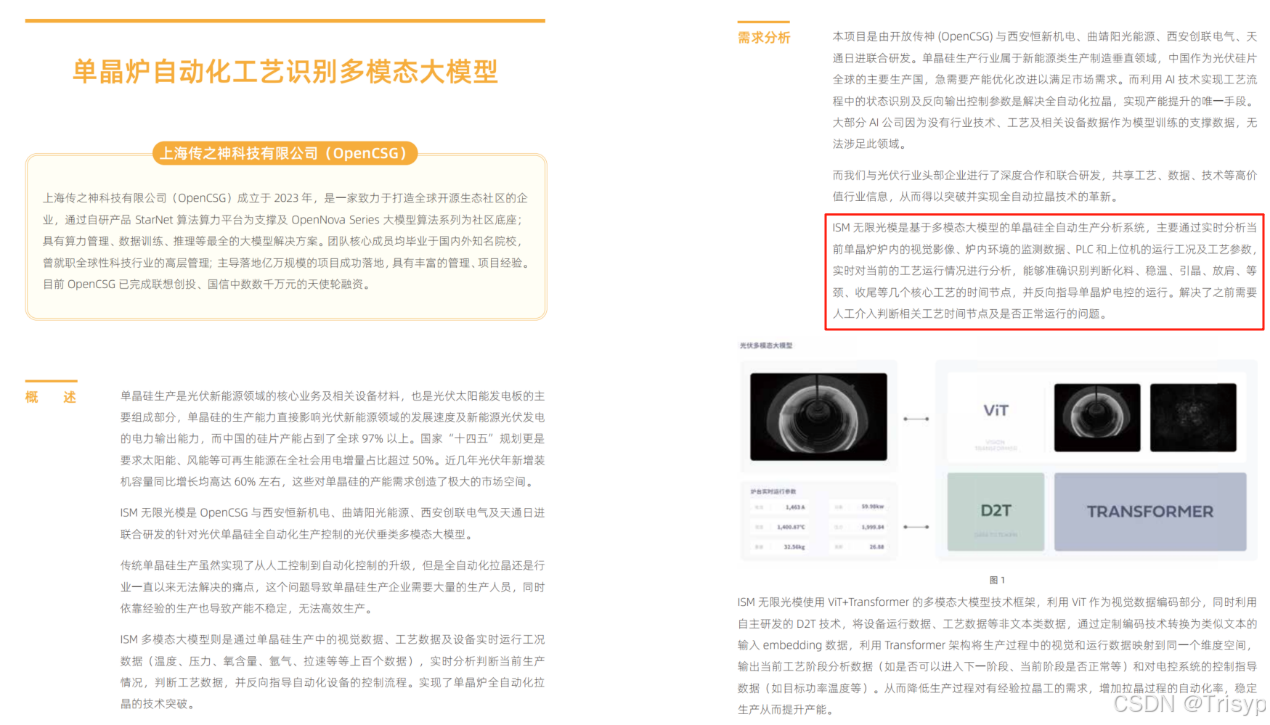Click the green D2T block

tap(996, 511)
